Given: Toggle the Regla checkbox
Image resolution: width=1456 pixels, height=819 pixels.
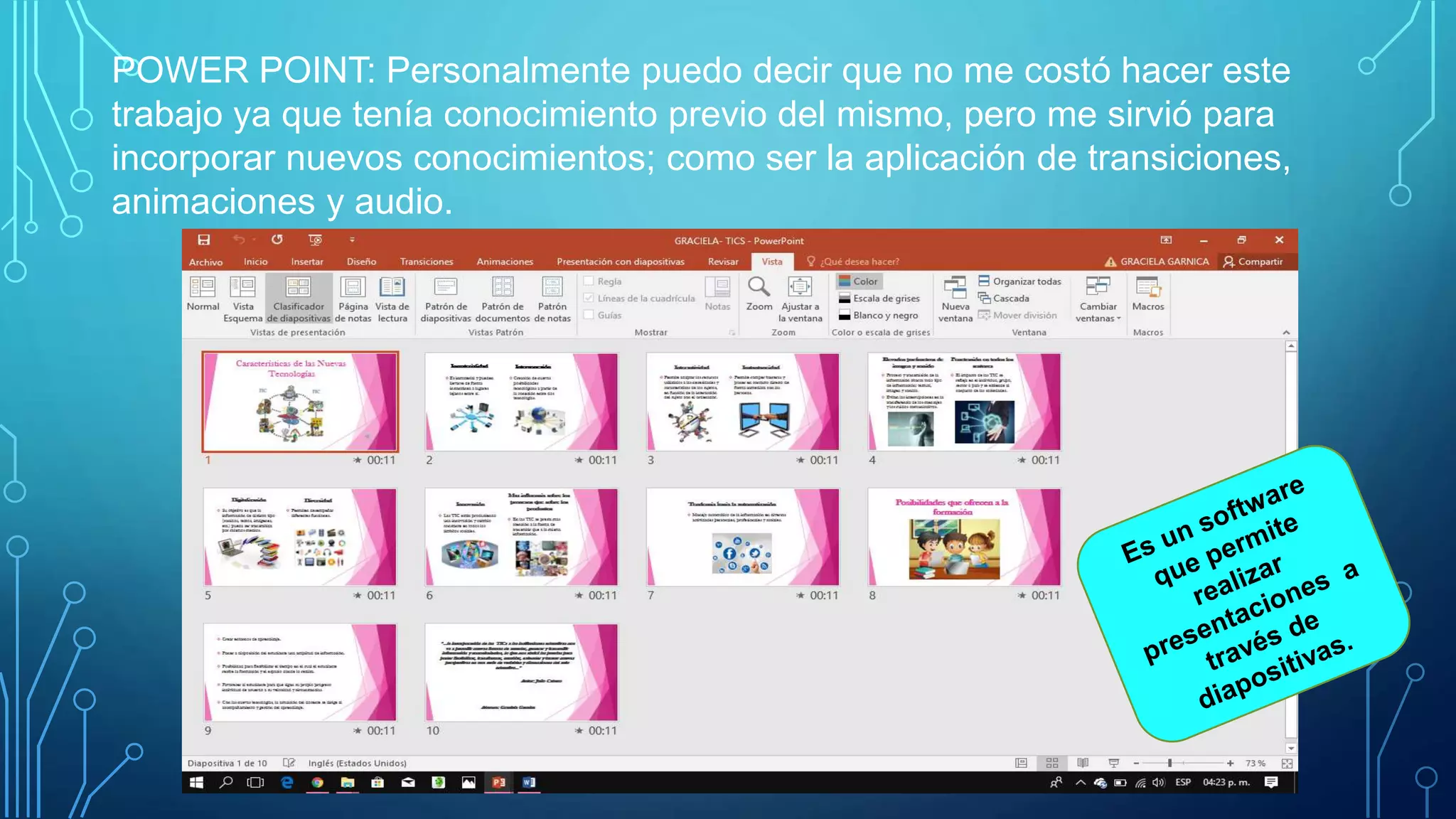Looking at the screenshot, I should click(589, 282).
